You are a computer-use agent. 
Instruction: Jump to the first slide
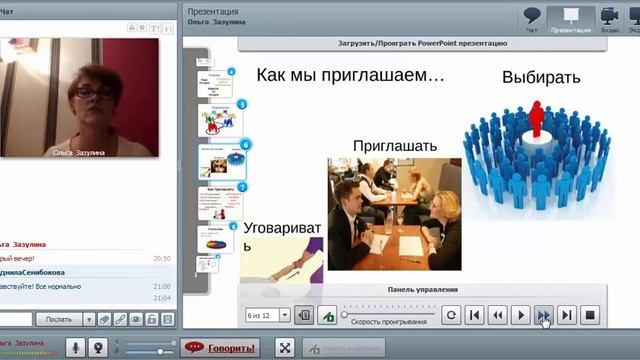(474, 315)
